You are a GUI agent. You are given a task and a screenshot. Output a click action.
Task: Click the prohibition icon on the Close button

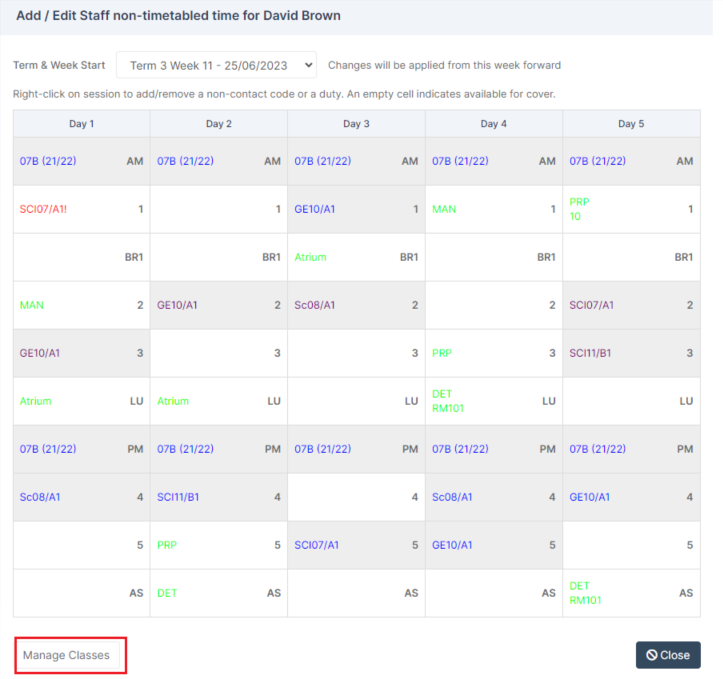(652, 655)
